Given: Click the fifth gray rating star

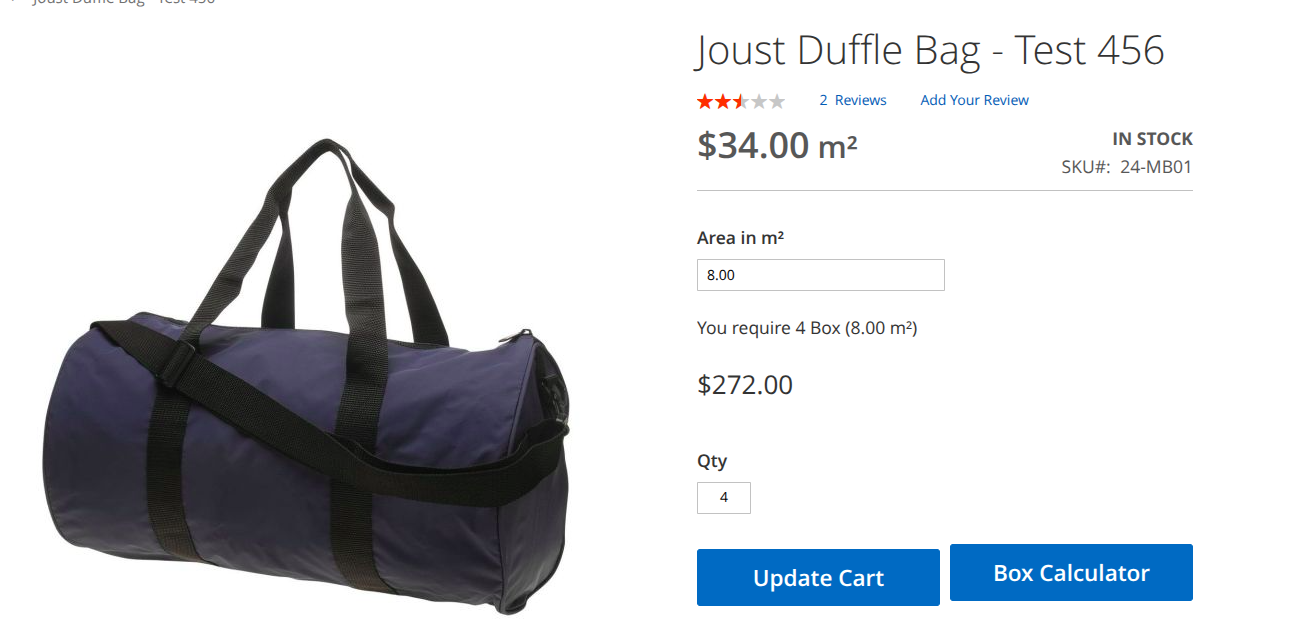Looking at the screenshot, I should 777,101.
